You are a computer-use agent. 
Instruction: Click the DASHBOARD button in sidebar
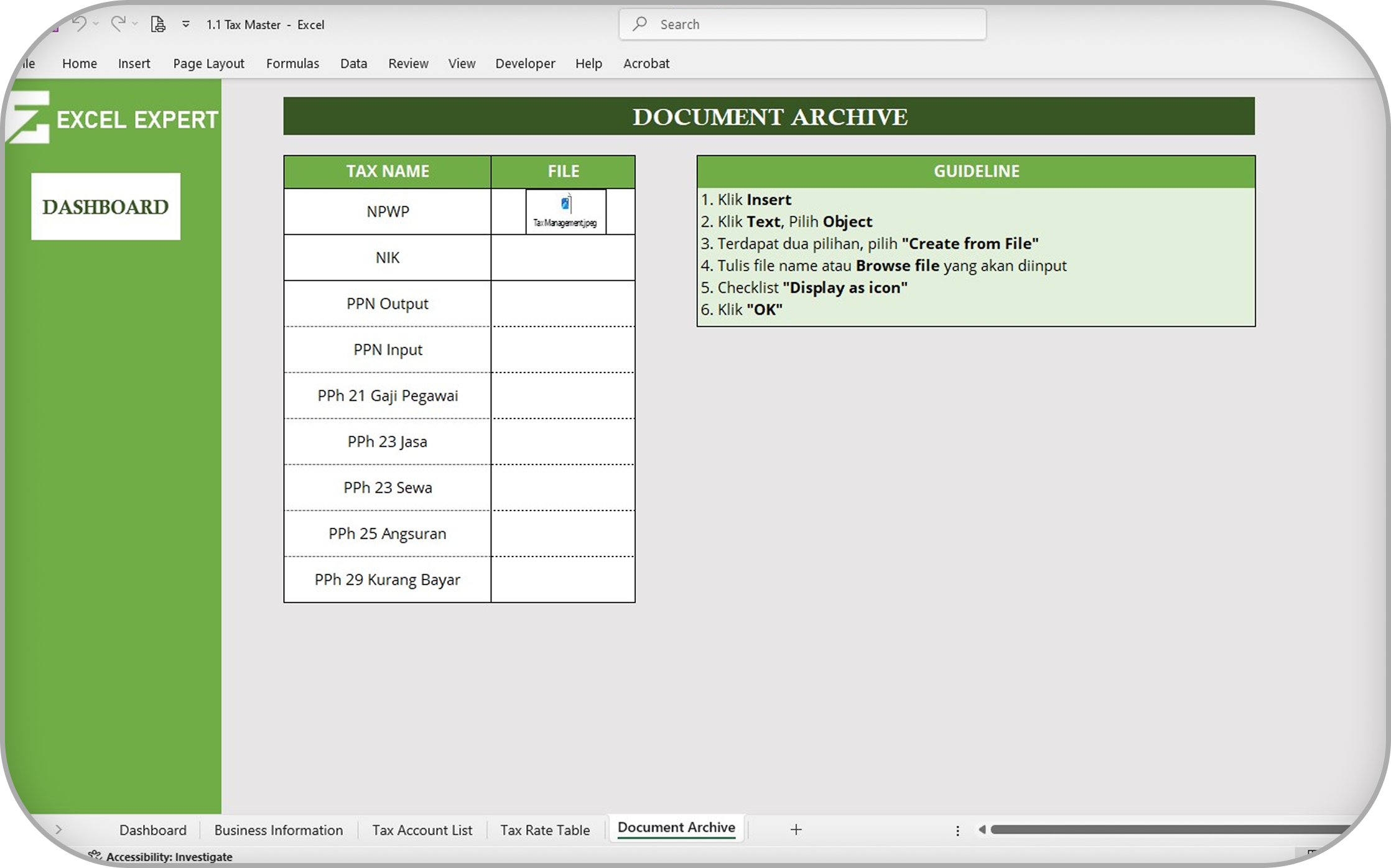106,206
